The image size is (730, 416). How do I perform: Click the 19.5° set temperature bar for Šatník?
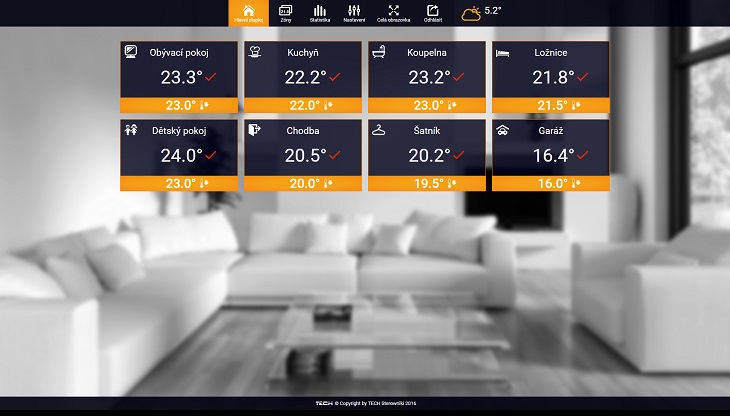427,183
